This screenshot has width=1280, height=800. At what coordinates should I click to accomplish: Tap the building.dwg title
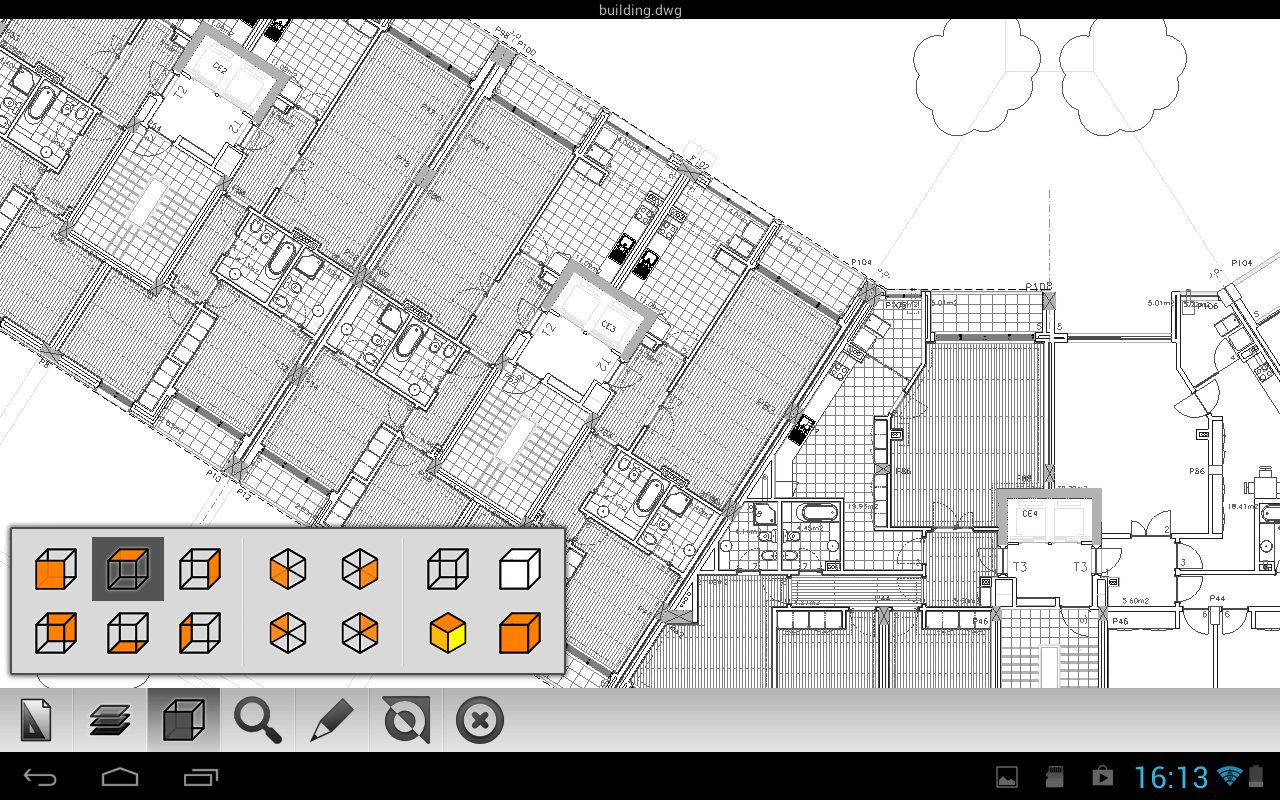(x=640, y=10)
